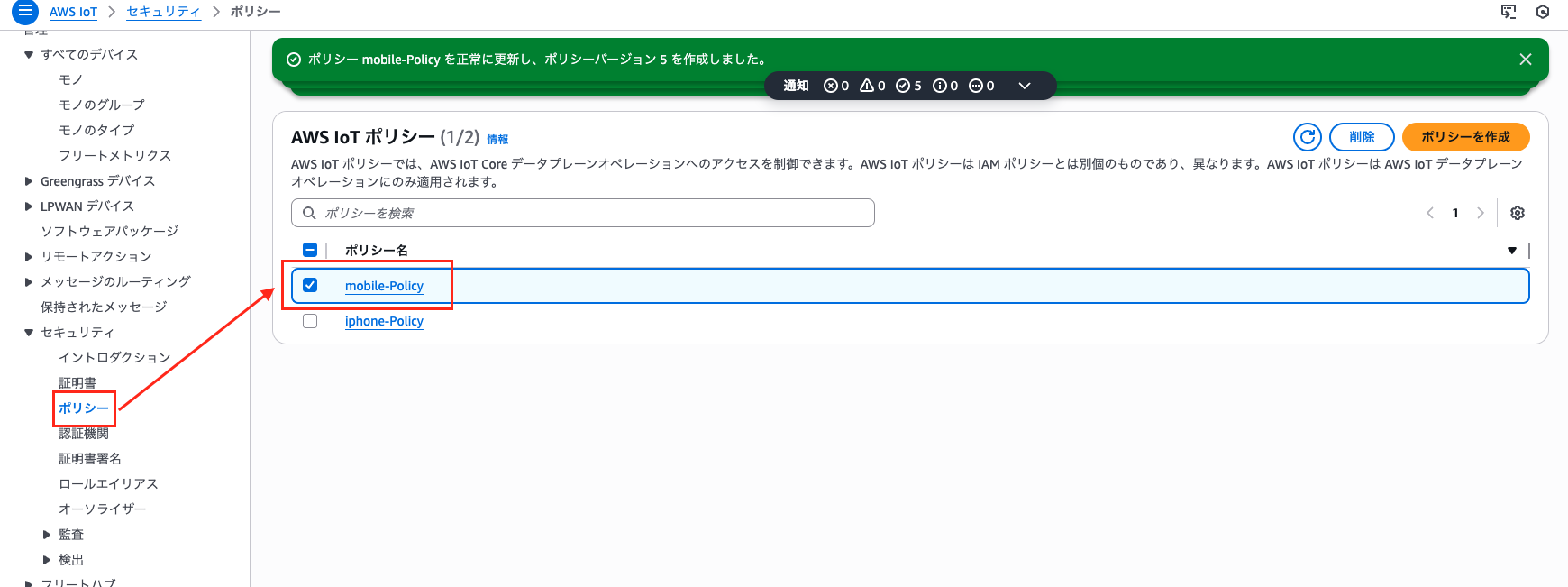This screenshot has height=587, width=1568.
Task: Open 保持されたメッセージ in the sidebar
Action: (104, 307)
